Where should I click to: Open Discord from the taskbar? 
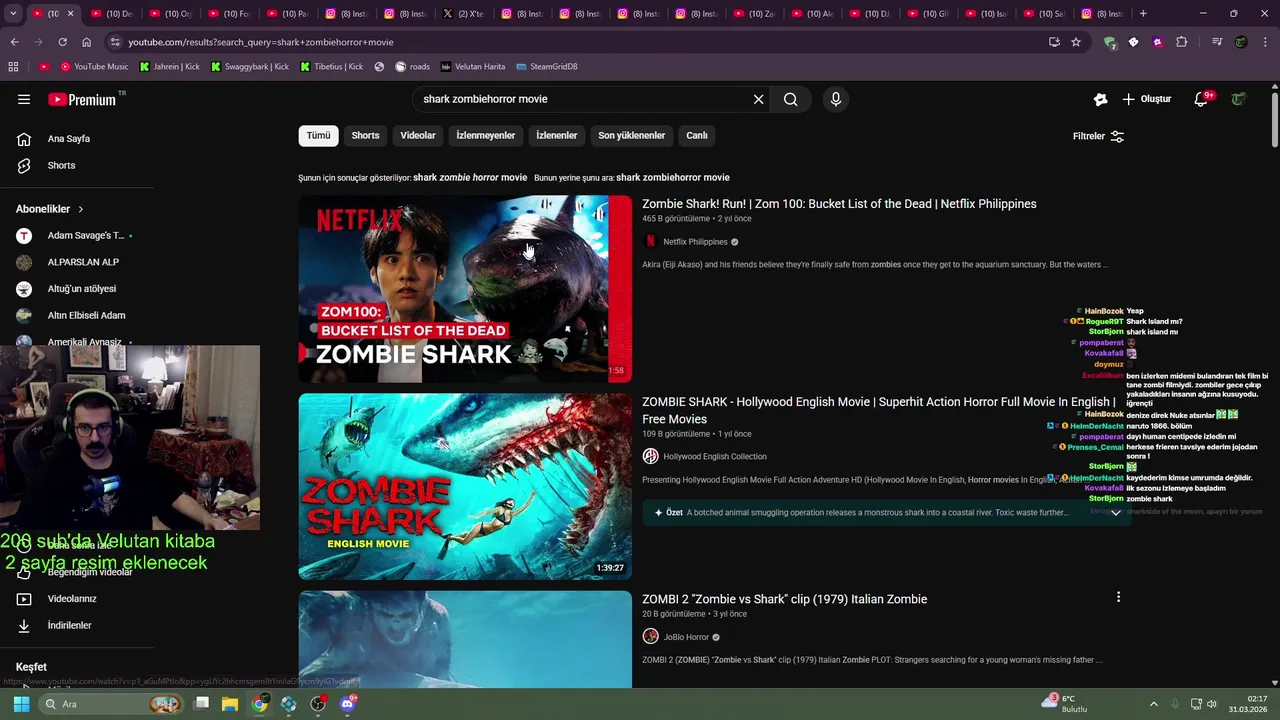[x=347, y=704]
